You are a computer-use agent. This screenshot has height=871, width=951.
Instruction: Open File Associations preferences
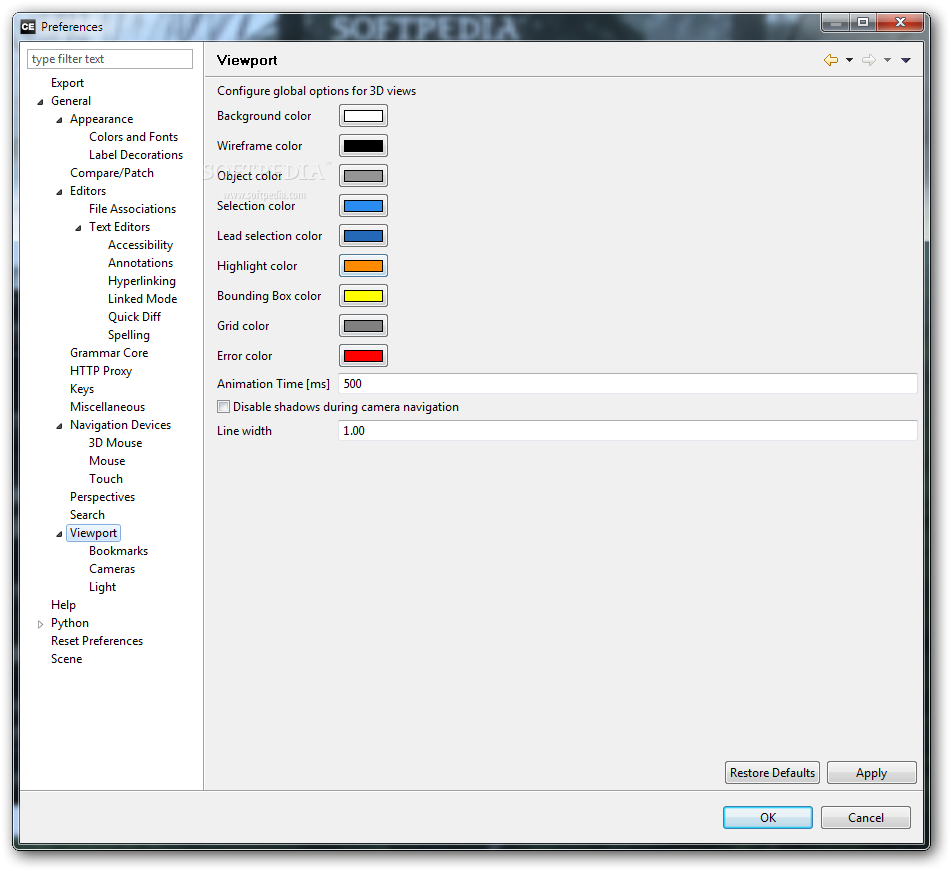click(132, 209)
